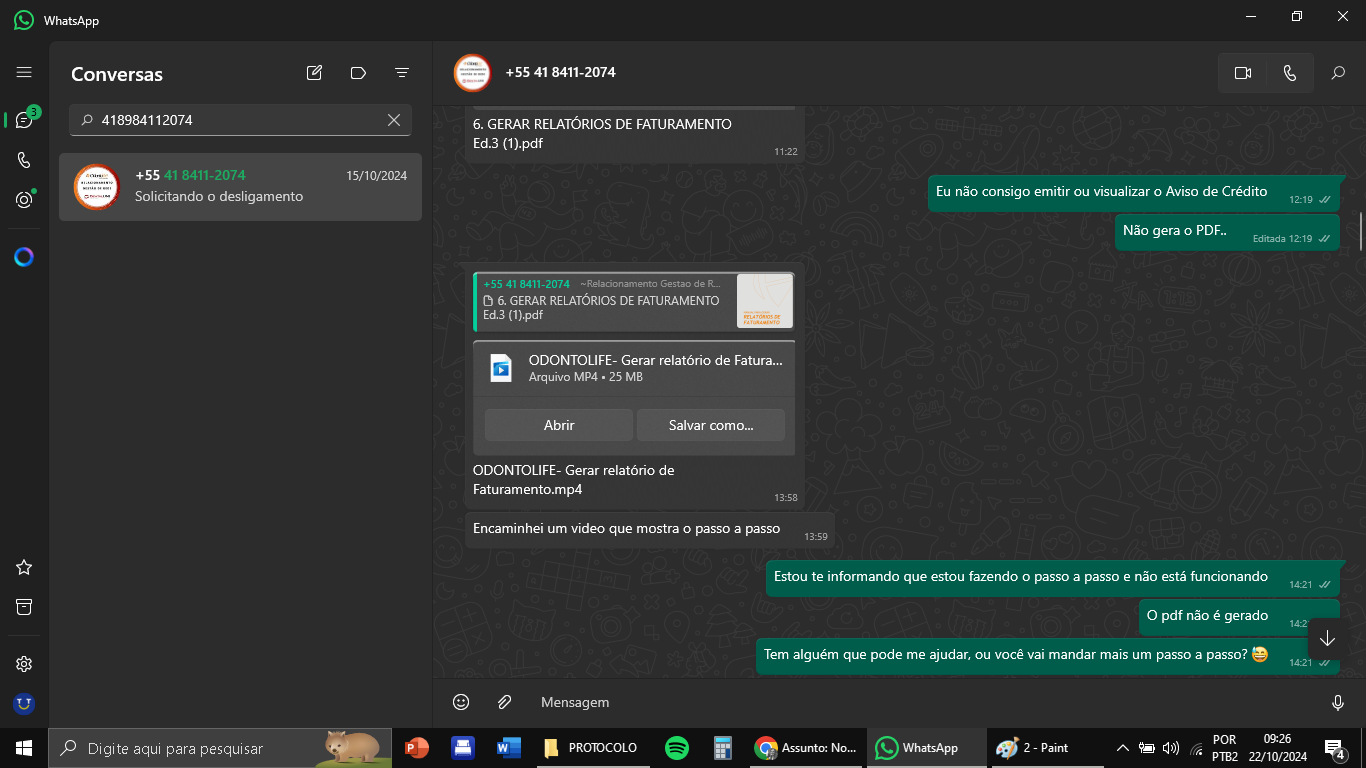Start a voice call with the contact

pos(1290,73)
